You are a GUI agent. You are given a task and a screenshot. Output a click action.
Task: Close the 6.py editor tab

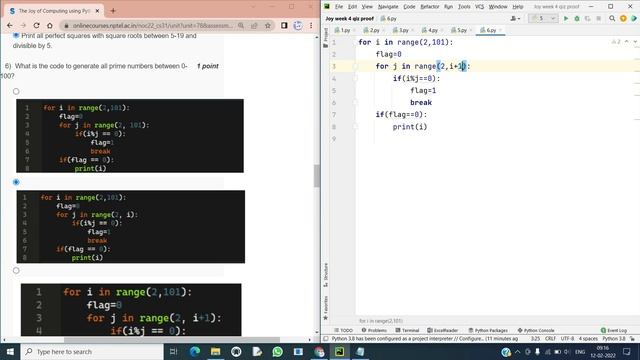point(500,30)
